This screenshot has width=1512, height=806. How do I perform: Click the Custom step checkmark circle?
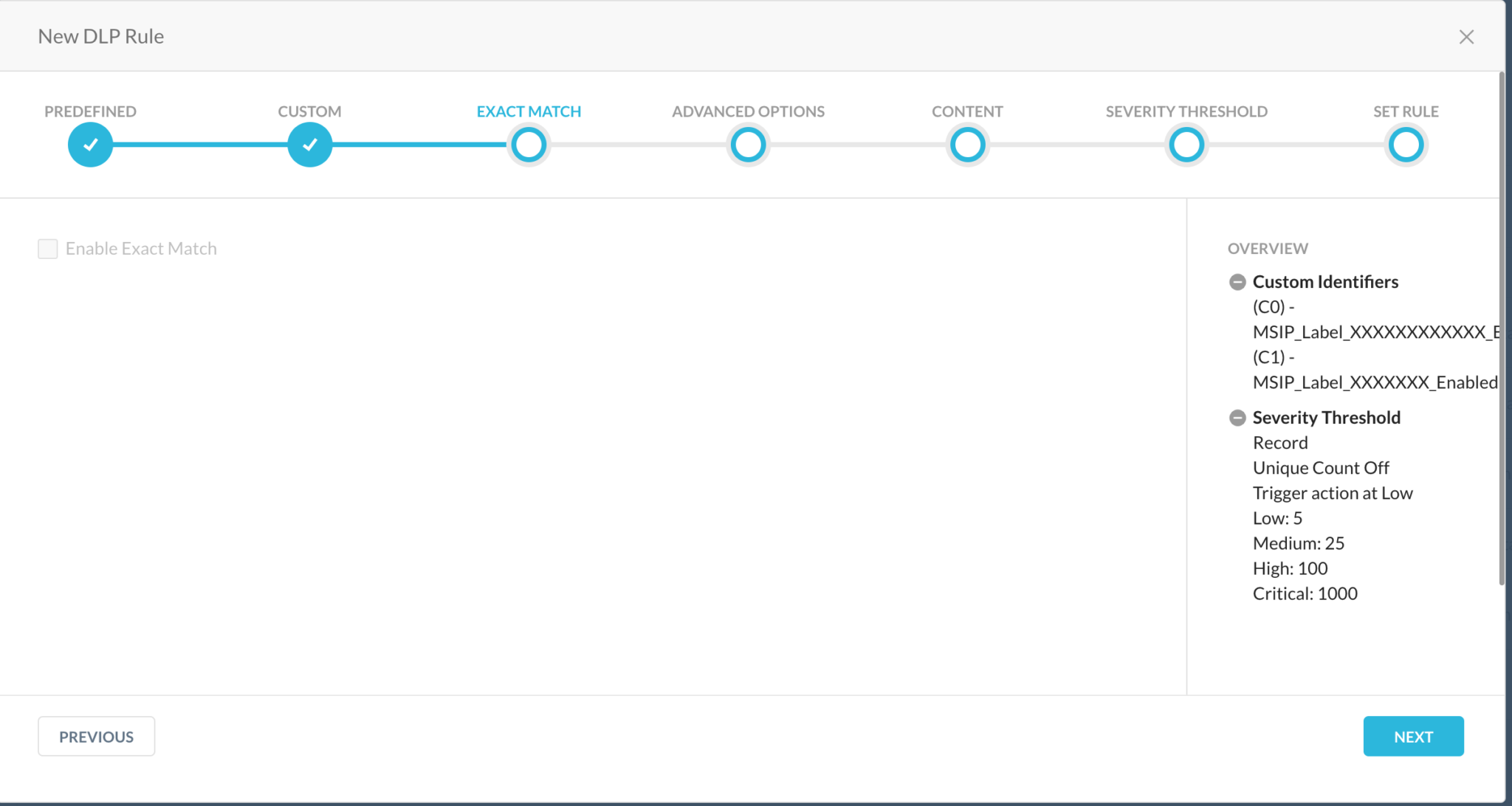pos(309,145)
